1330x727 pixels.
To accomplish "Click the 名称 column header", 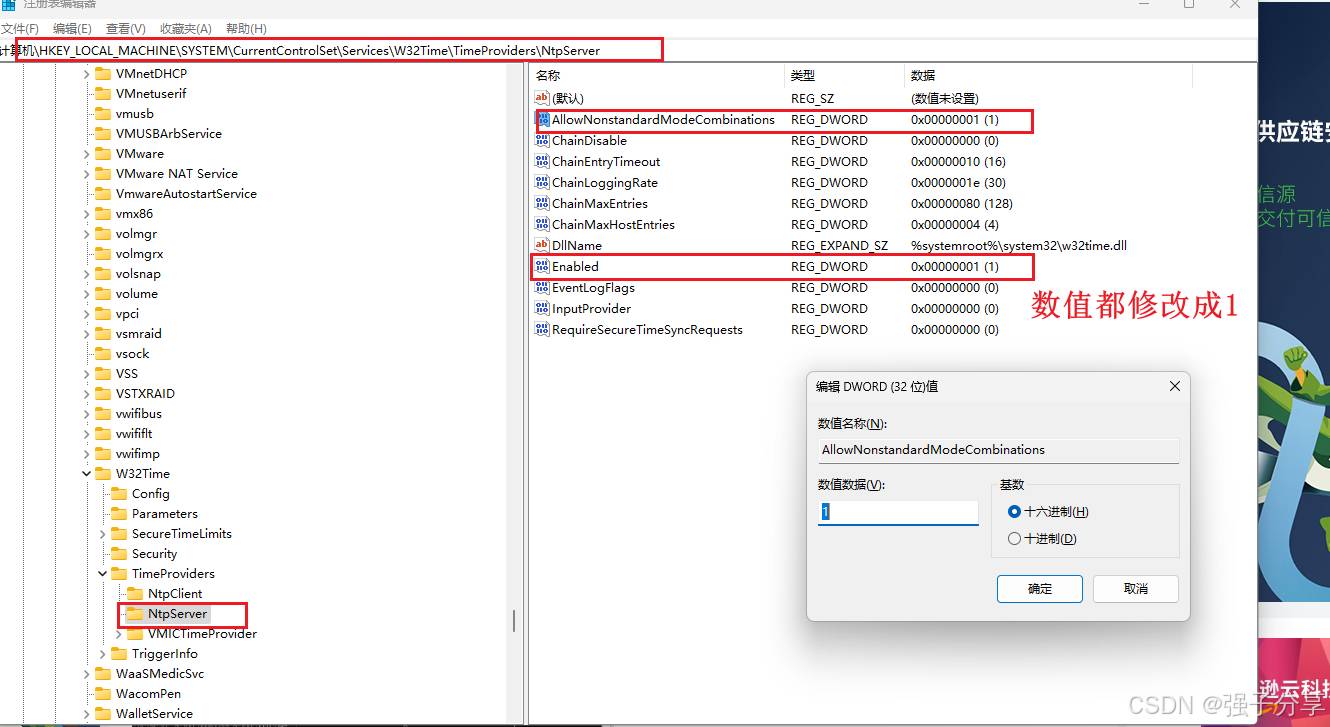I will tap(548, 75).
